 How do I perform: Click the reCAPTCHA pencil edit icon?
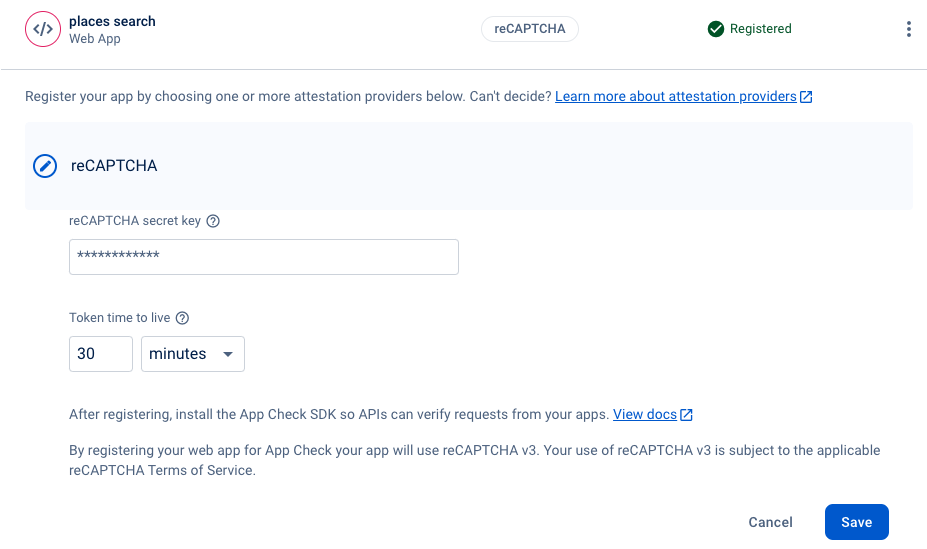(45, 166)
